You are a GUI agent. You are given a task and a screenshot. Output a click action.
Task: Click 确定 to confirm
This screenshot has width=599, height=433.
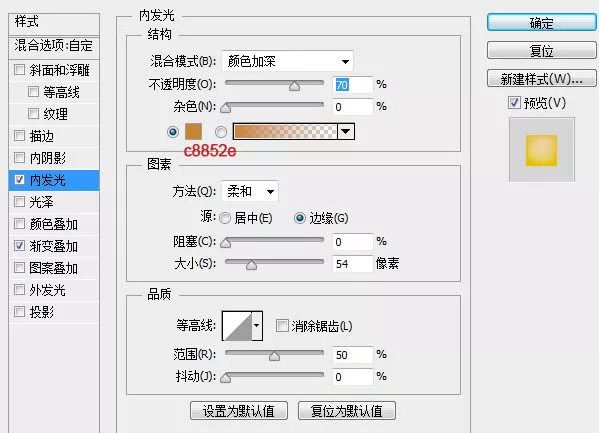pyautogui.click(x=541, y=23)
